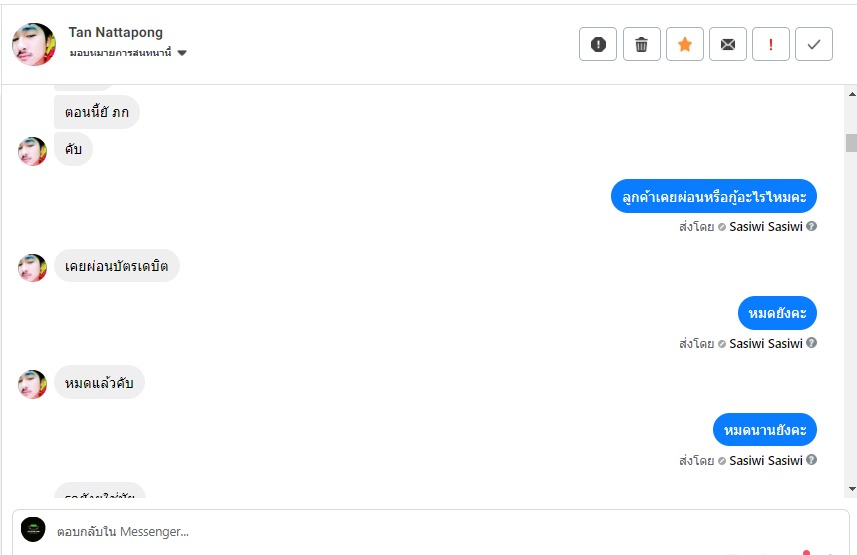
Task: Click help icon under the 'หมดยังคะ' message
Action: tap(812, 343)
